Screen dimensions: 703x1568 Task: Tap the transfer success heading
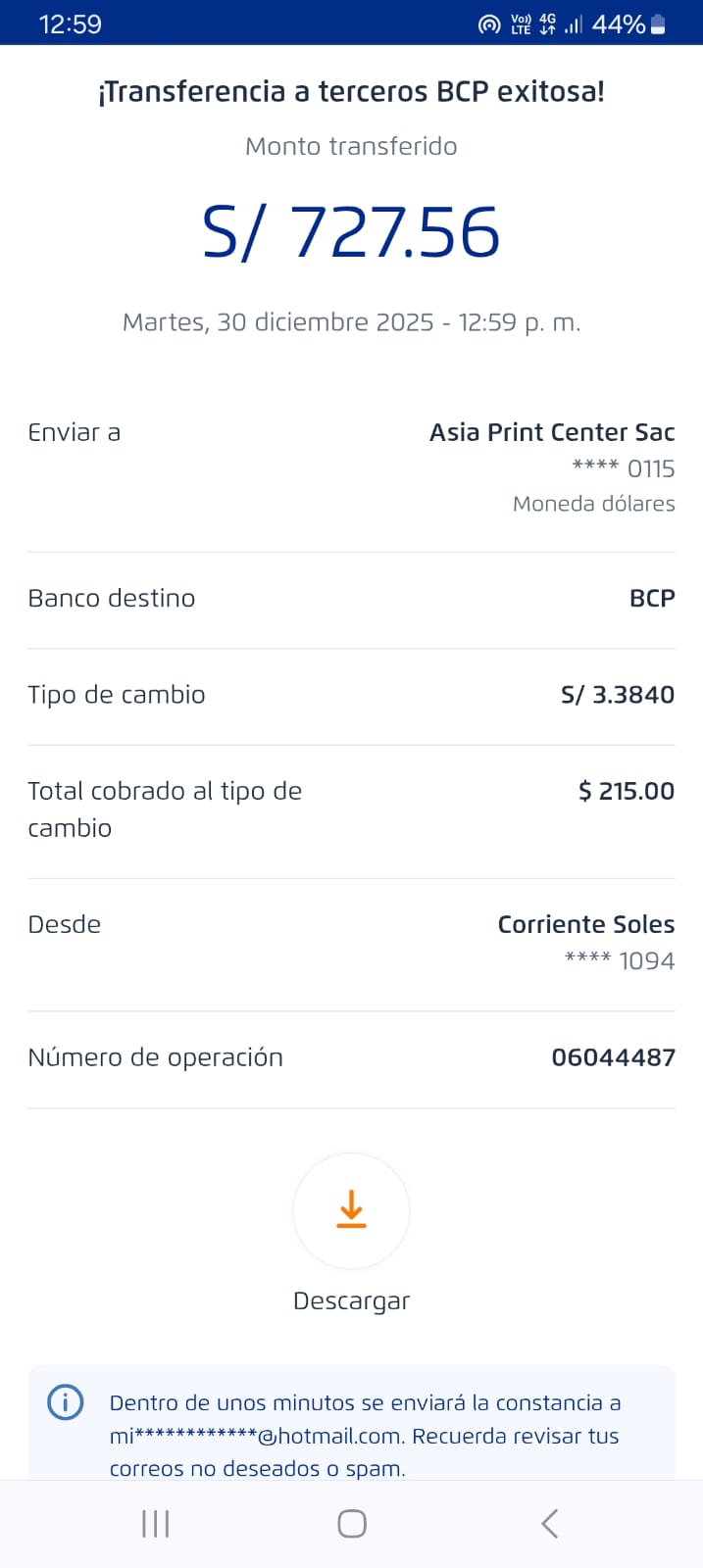[351, 92]
